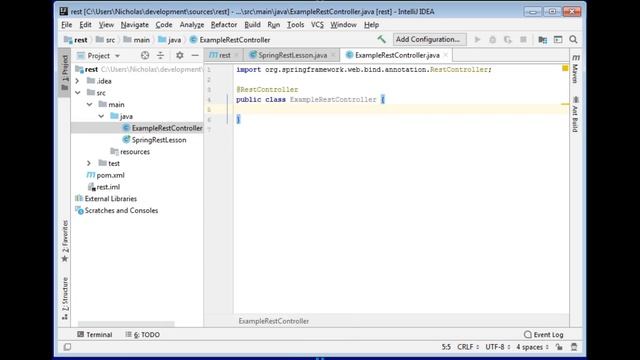Open the Terminal tool window
640x360 pixels.
95,335
